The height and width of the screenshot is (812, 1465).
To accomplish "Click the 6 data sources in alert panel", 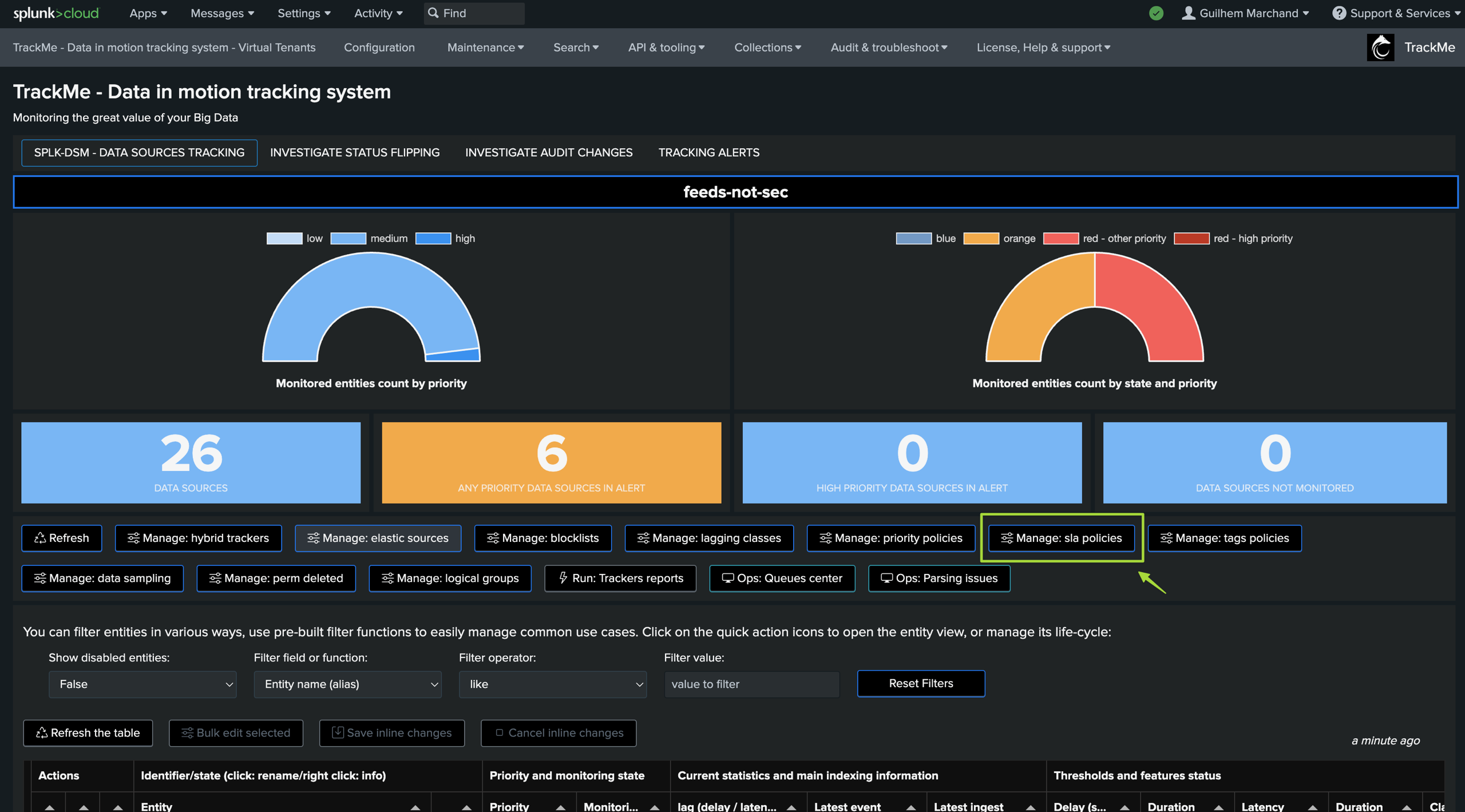I will 552,463.
